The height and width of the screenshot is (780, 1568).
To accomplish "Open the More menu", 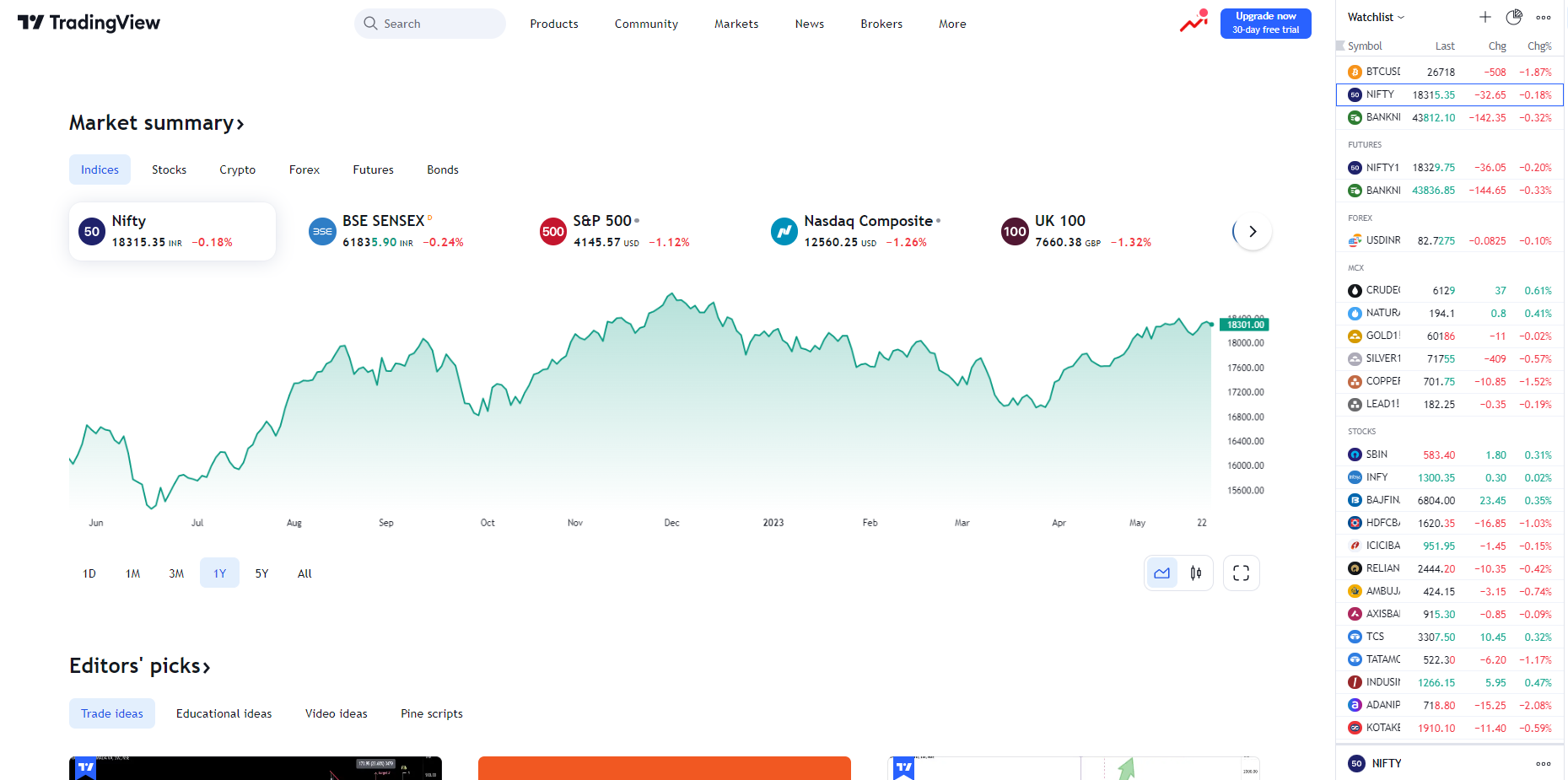I will click(x=952, y=24).
